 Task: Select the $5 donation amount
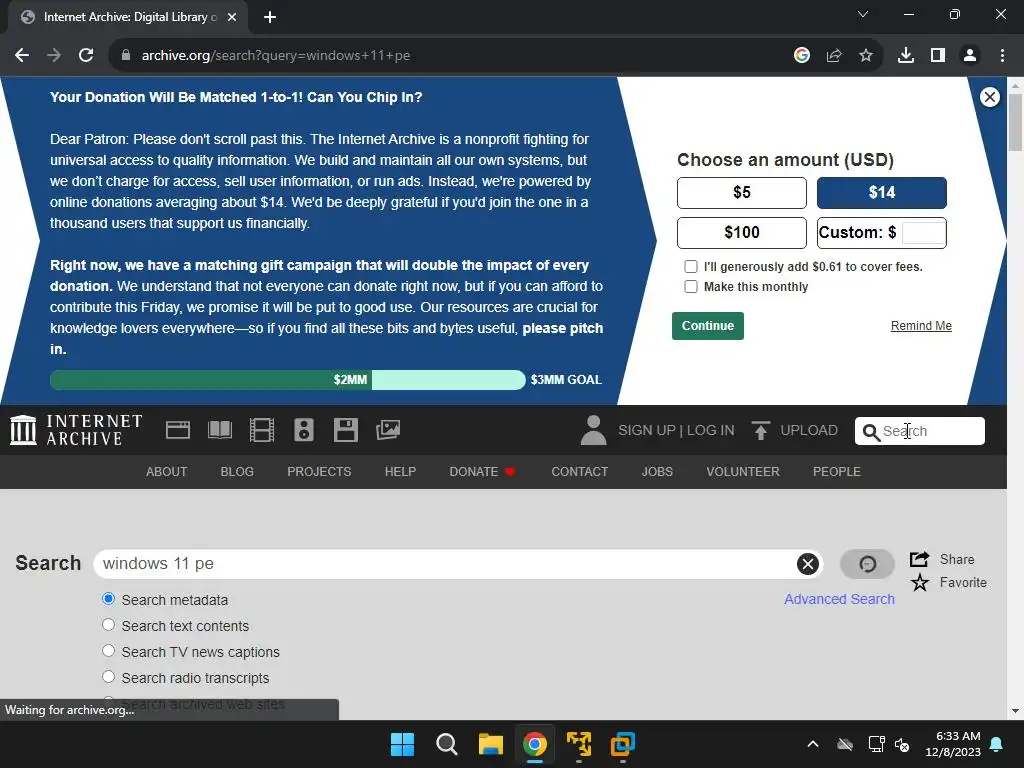coord(742,193)
